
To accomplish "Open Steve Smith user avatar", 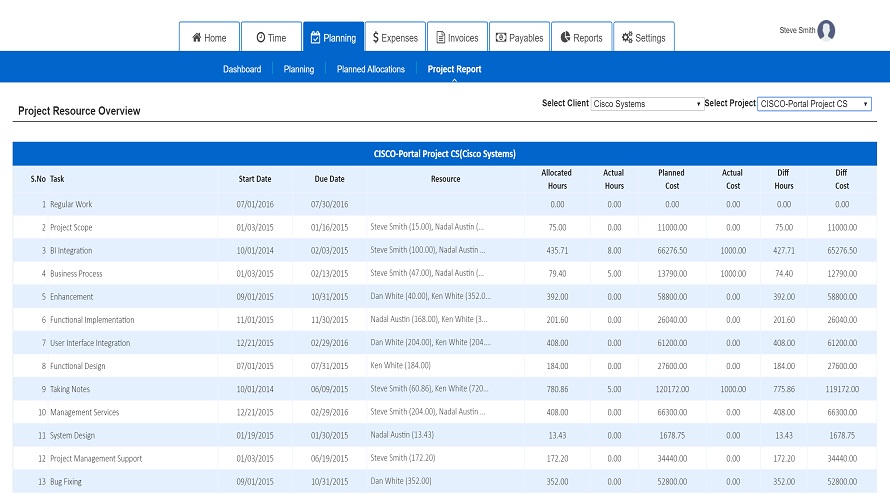I will (826, 31).
